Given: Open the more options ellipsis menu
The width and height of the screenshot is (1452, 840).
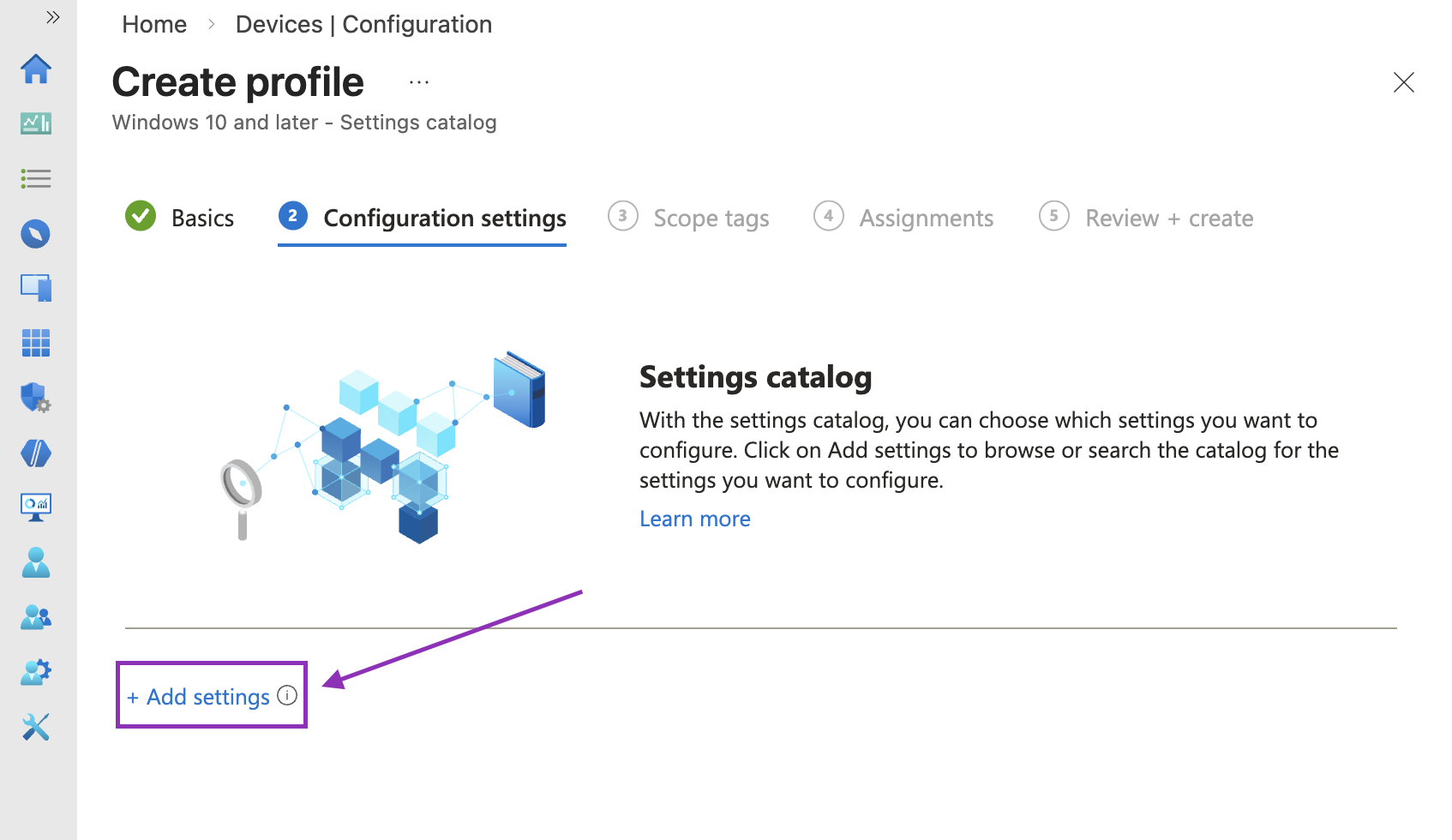Looking at the screenshot, I should click(x=419, y=83).
